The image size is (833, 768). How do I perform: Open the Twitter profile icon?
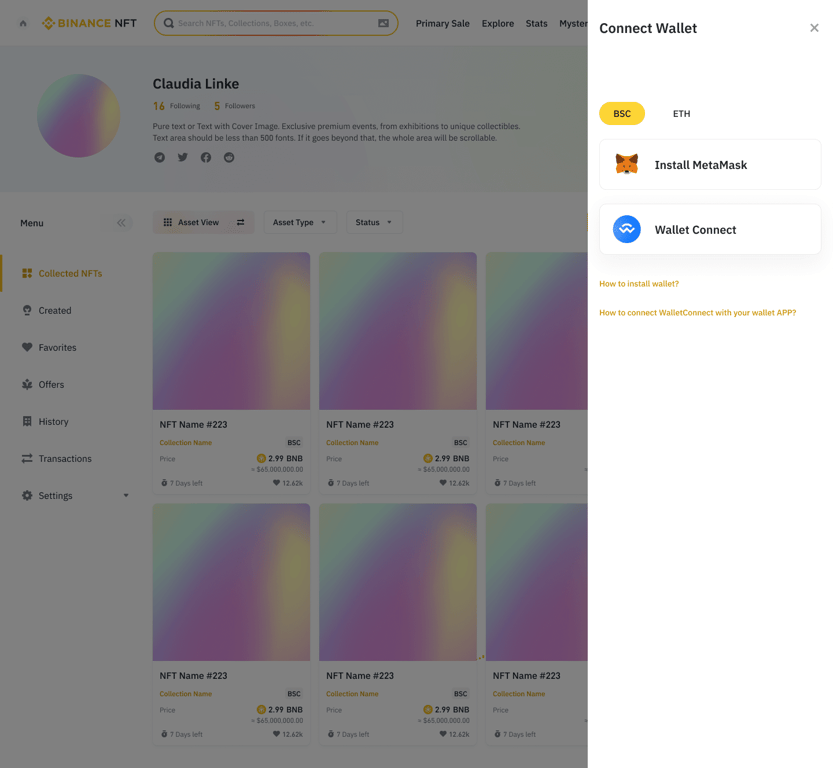(x=181, y=157)
